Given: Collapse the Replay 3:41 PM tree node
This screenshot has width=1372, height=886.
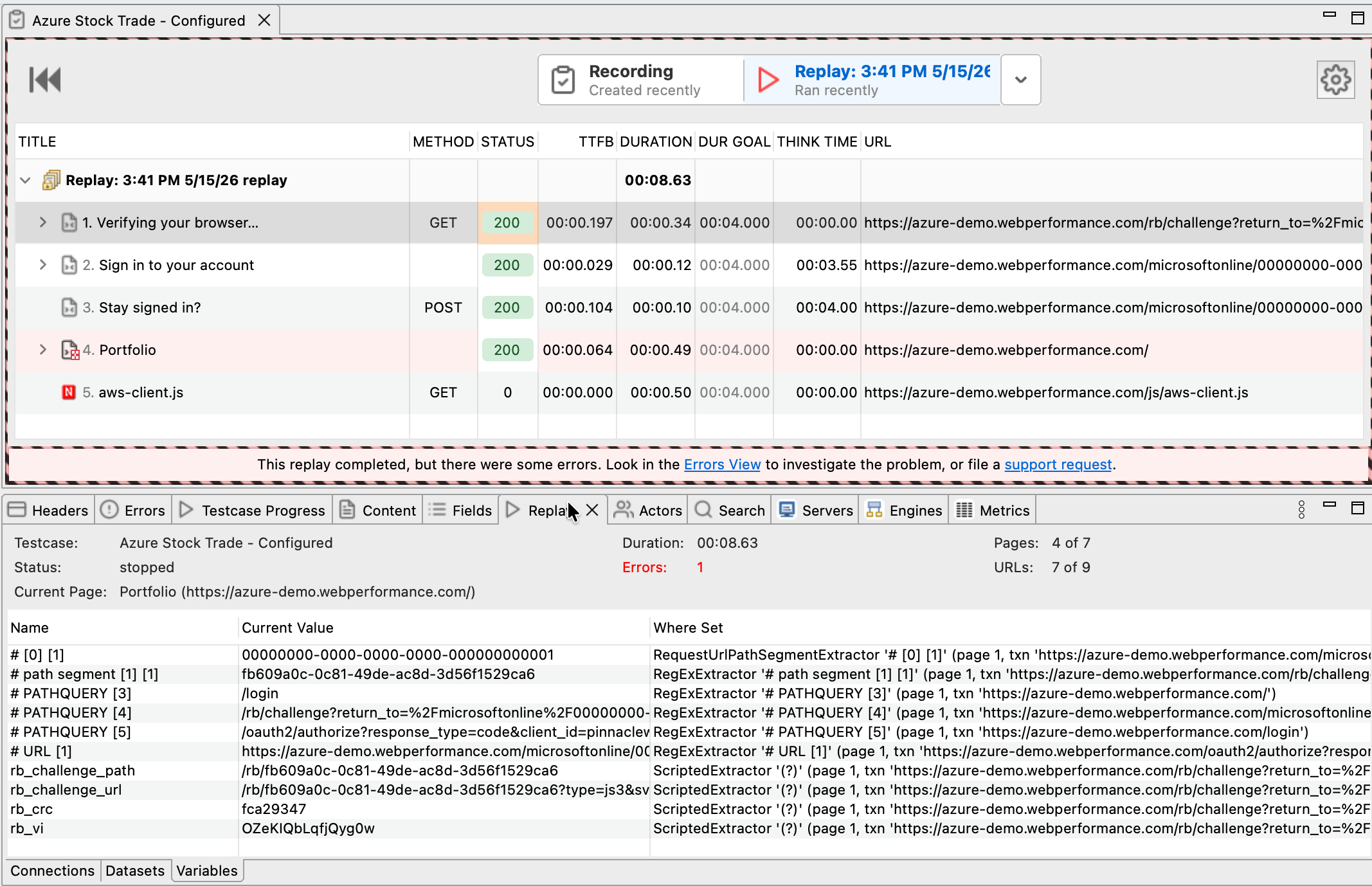Looking at the screenshot, I should click(26, 180).
